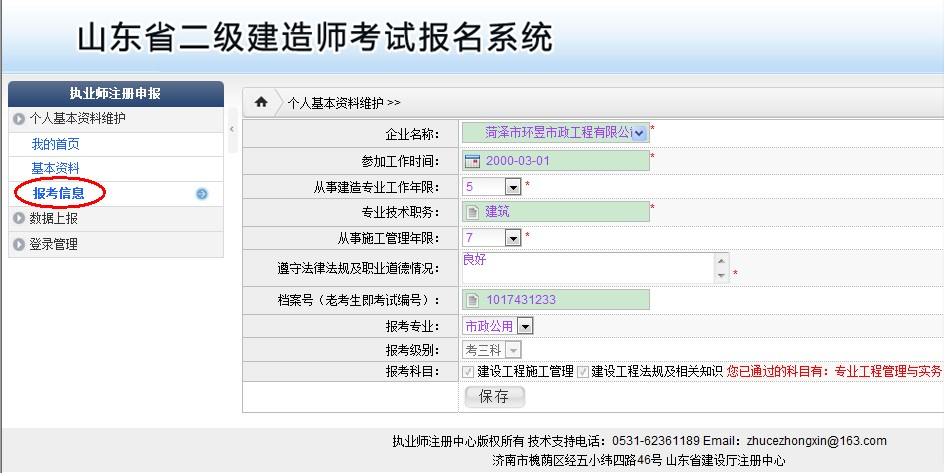
Task: Open the 从事施工管理年限 dropdown
Action: tap(512, 238)
